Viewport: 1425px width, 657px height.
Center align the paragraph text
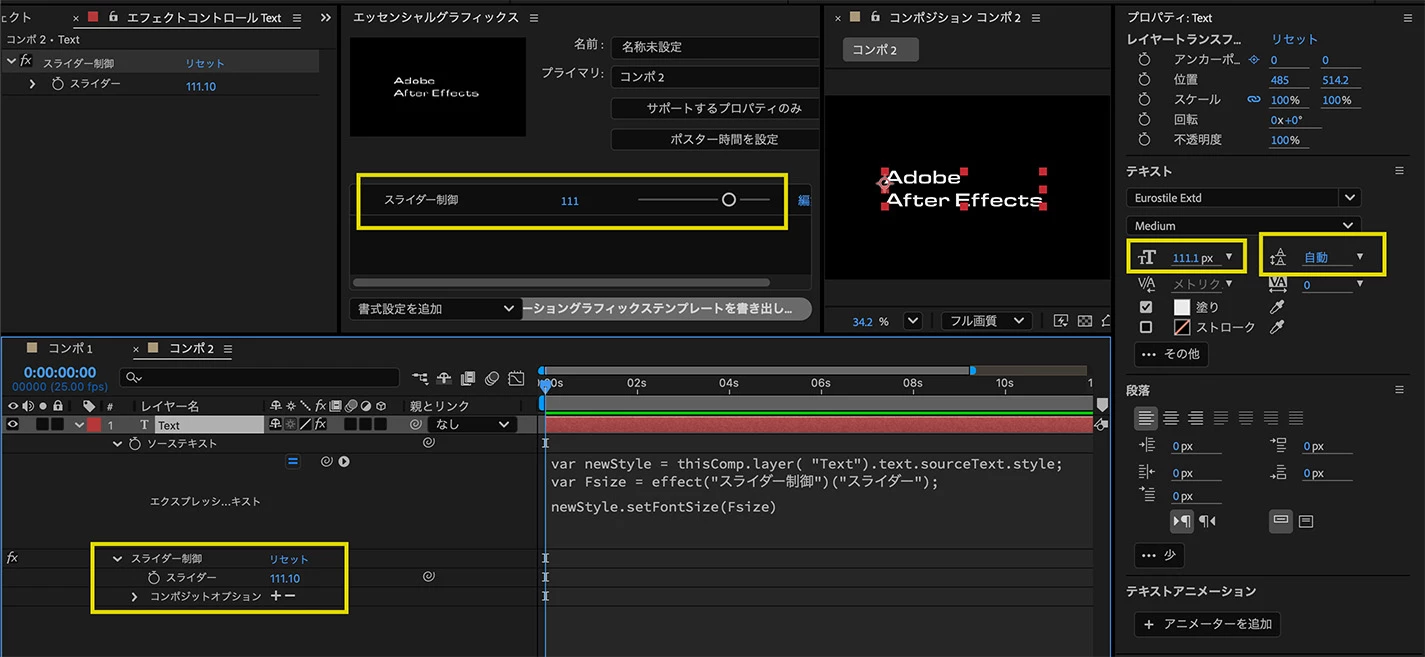(1171, 418)
